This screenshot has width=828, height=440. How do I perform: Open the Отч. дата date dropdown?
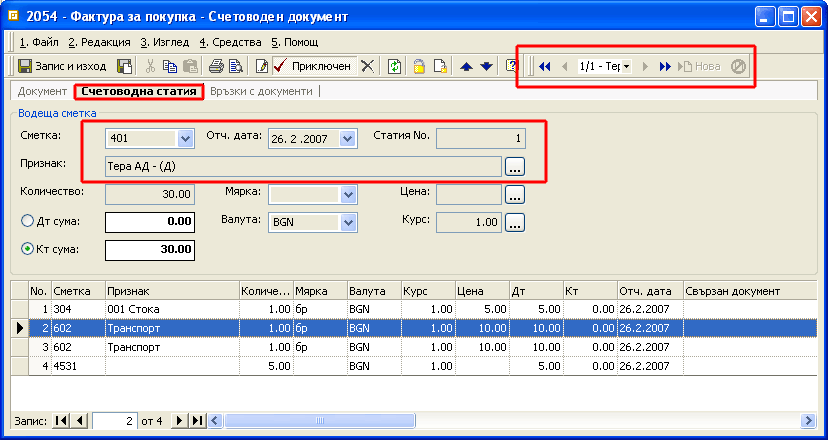(347, 138)
